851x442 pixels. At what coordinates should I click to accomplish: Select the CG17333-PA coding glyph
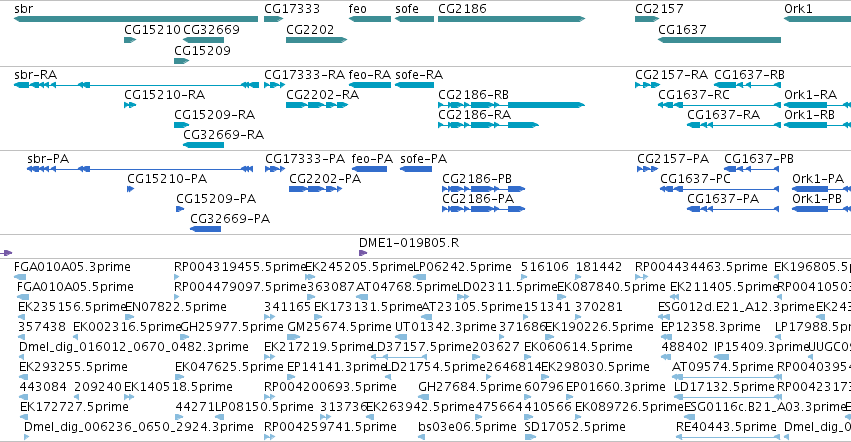tap(275, 169)
